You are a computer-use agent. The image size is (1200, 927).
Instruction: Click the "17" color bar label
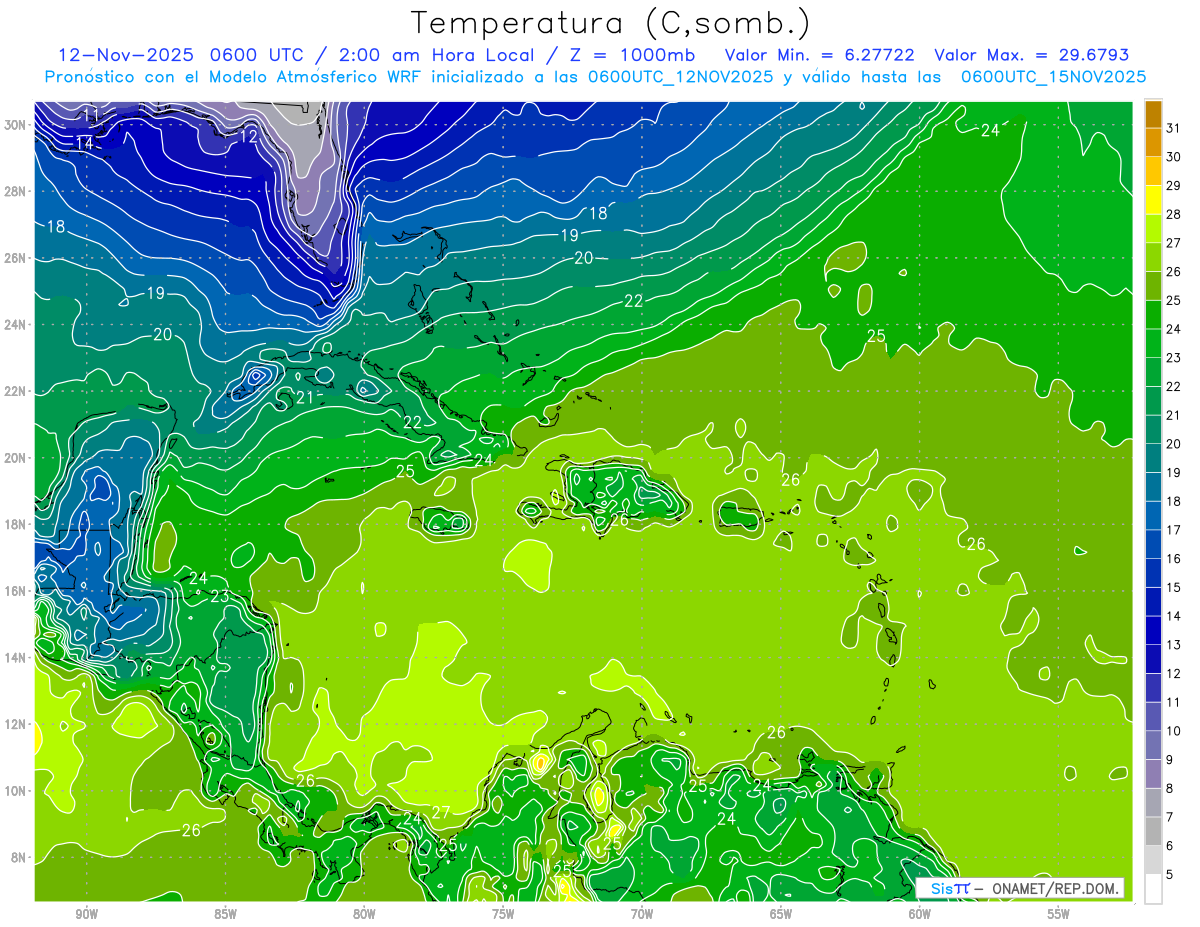[x=1174, y=529]
